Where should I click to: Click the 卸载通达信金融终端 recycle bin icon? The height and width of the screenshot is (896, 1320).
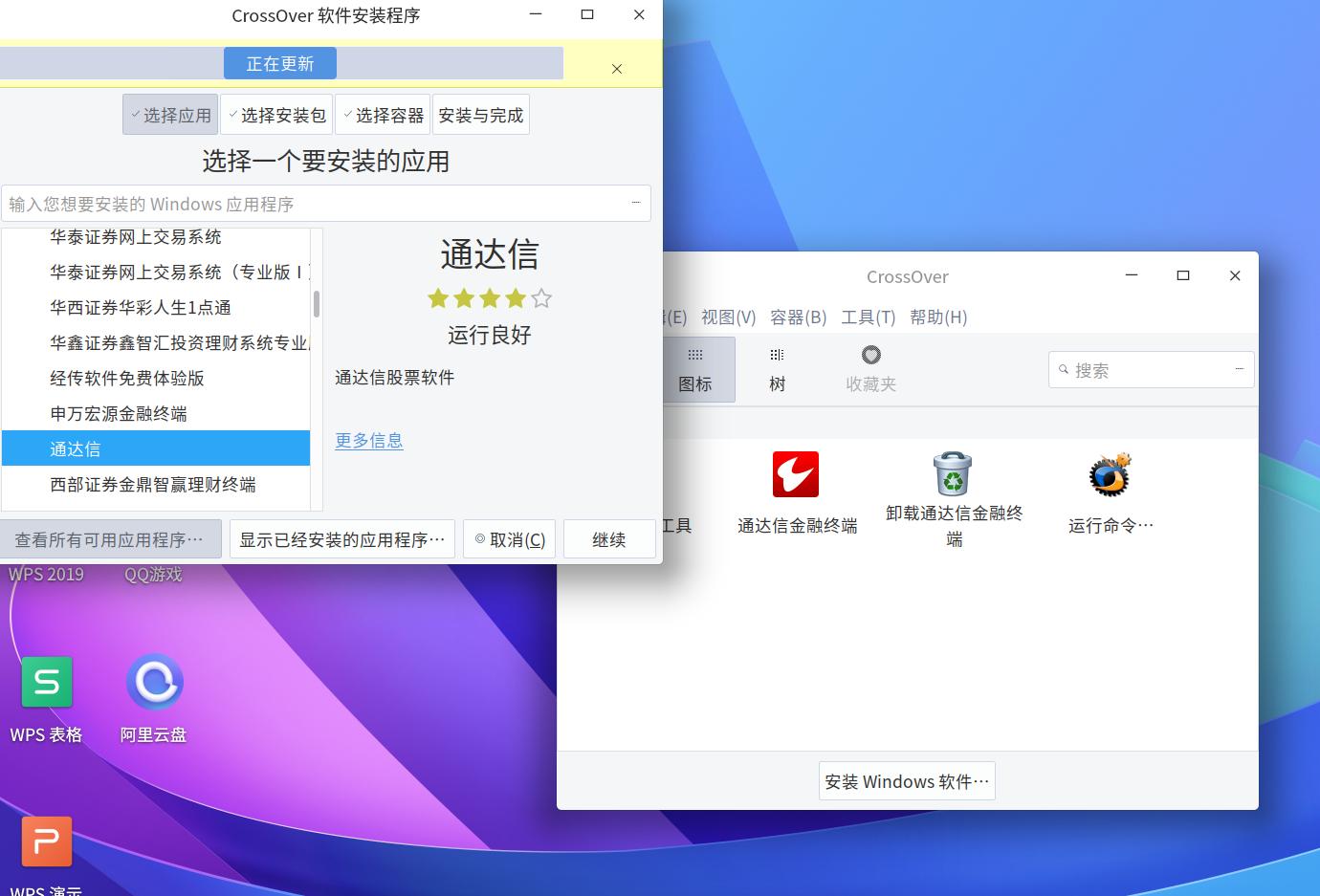952,474
